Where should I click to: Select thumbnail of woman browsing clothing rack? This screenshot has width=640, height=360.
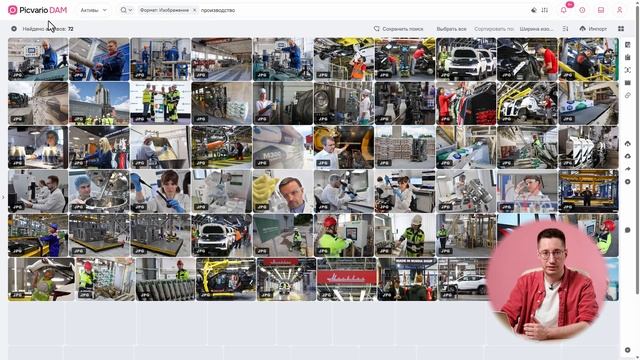(466, 103)
